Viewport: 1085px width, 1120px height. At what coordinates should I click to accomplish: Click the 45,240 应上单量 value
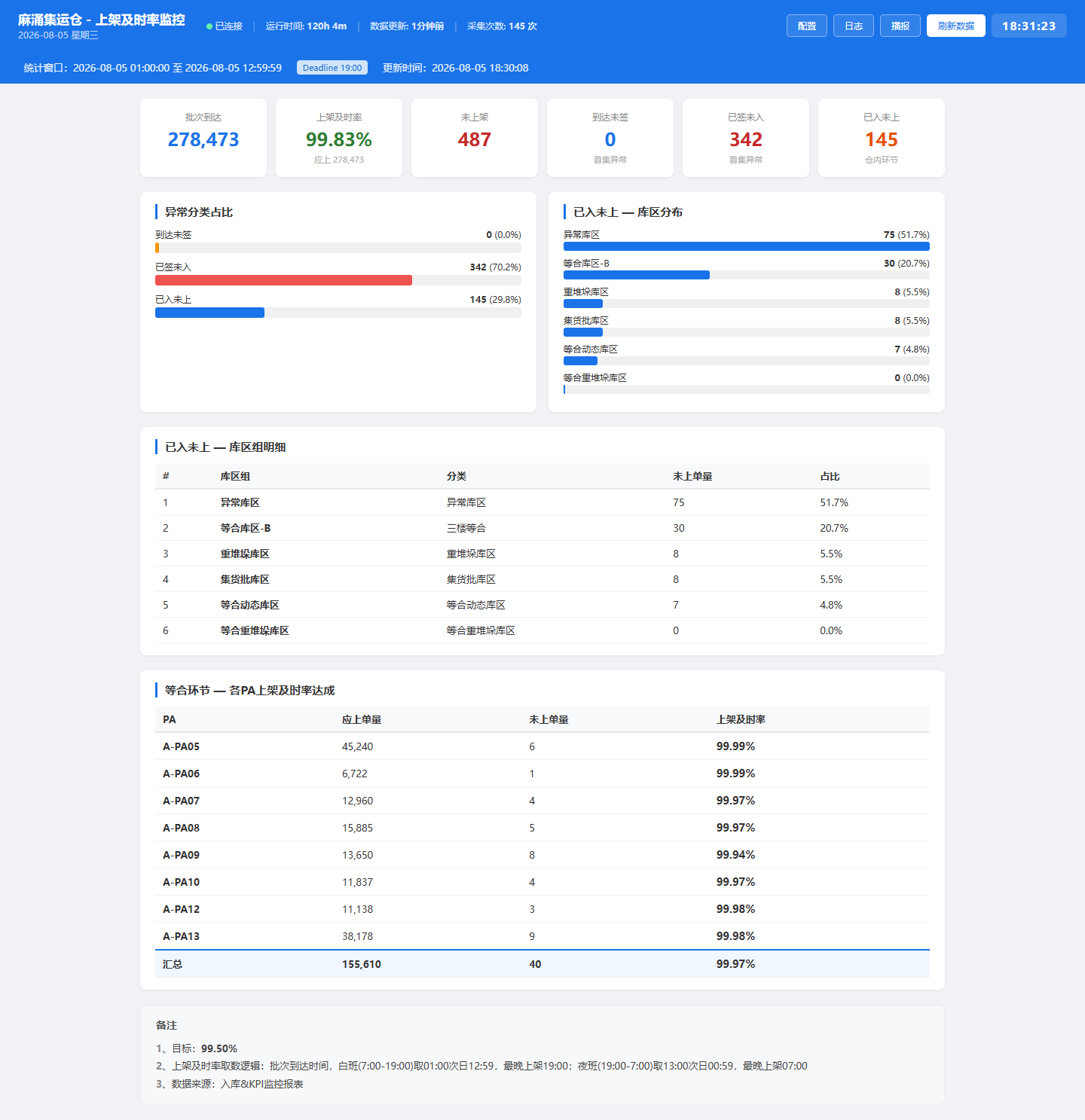357,746
